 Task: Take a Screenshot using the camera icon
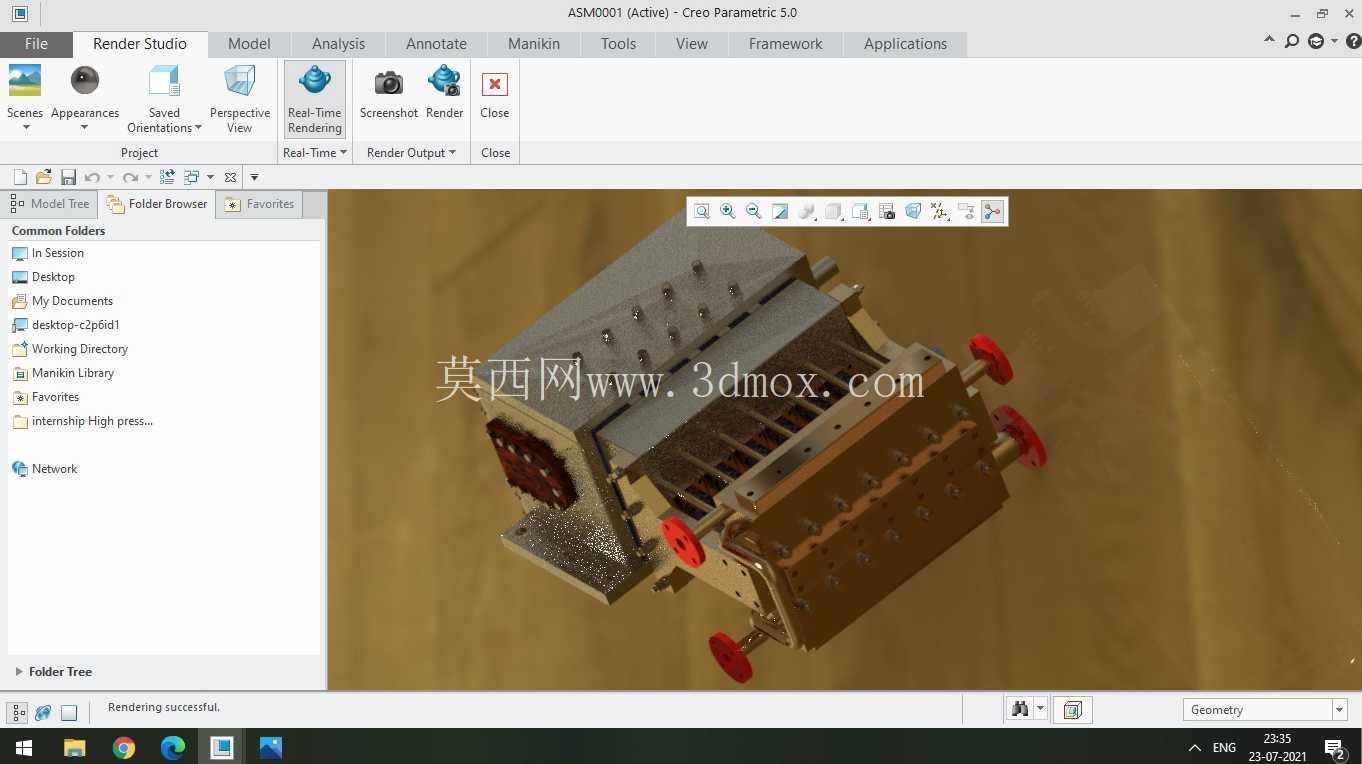click(389, 81)
